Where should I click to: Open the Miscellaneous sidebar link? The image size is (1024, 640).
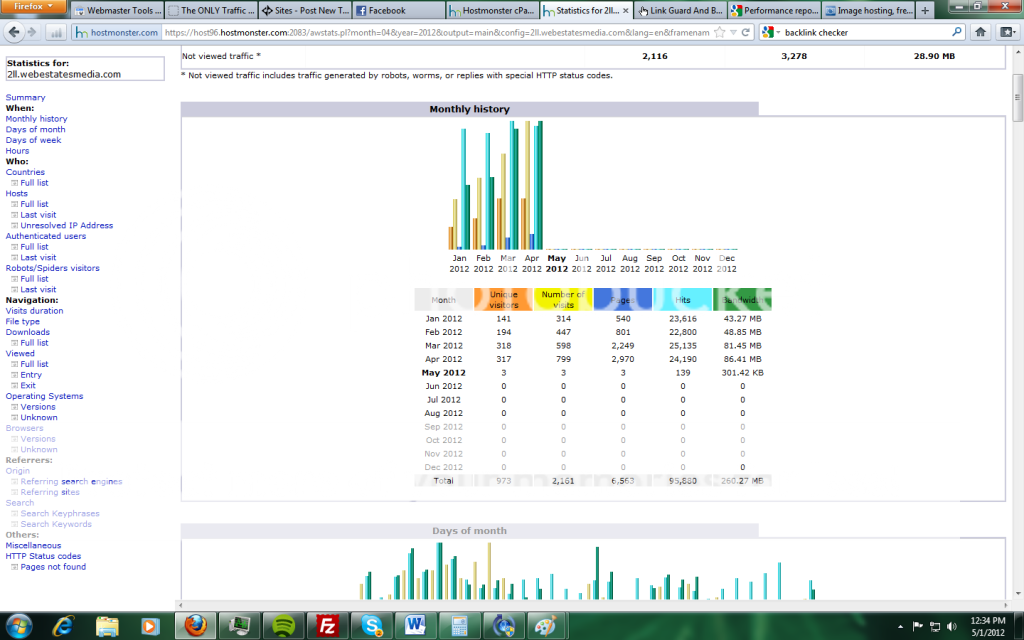[x=33, y=545]
